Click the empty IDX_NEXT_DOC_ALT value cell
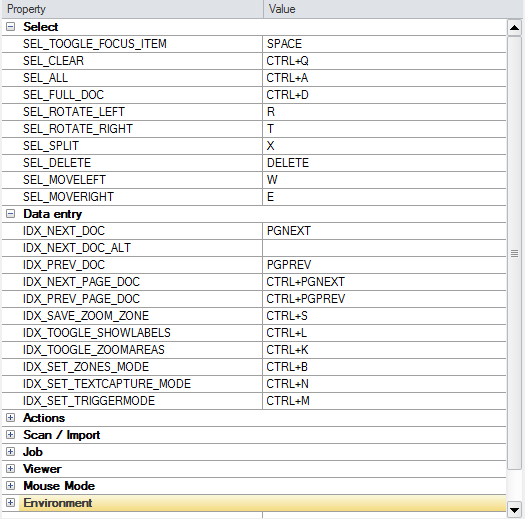 click(x=384, y=248)
